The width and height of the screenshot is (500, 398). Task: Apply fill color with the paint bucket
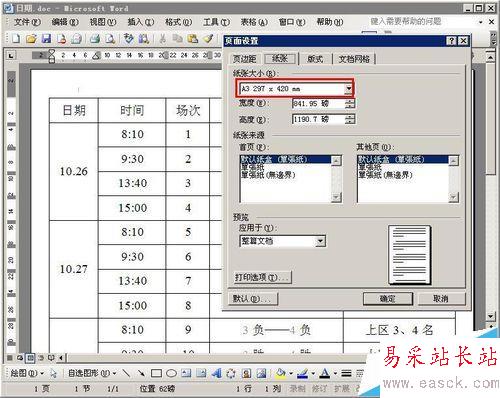click(x=281, y=373)
